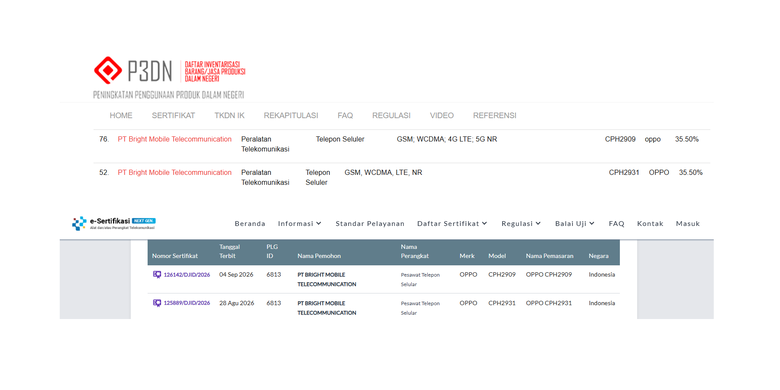
Task: Go to Beranda in e-Sertifikasi
Action: (250, 223)
